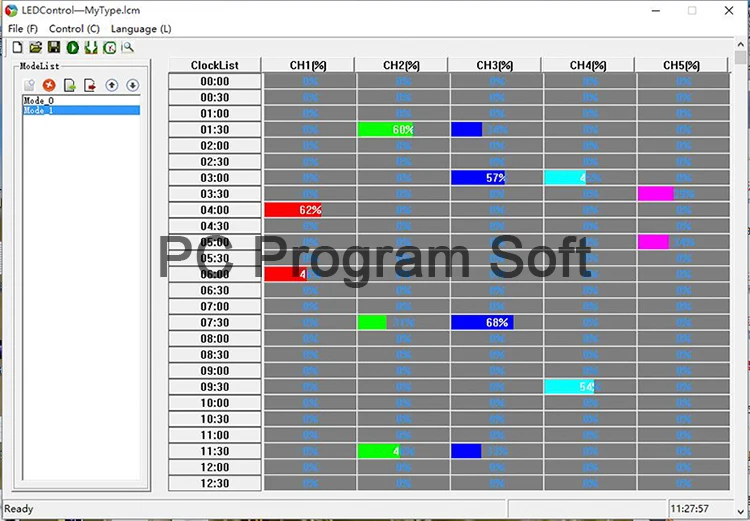The height and width of the screenshot is (521, 750).
Task: Select Mode_1 in the mode list
Action: pos(81,110)
